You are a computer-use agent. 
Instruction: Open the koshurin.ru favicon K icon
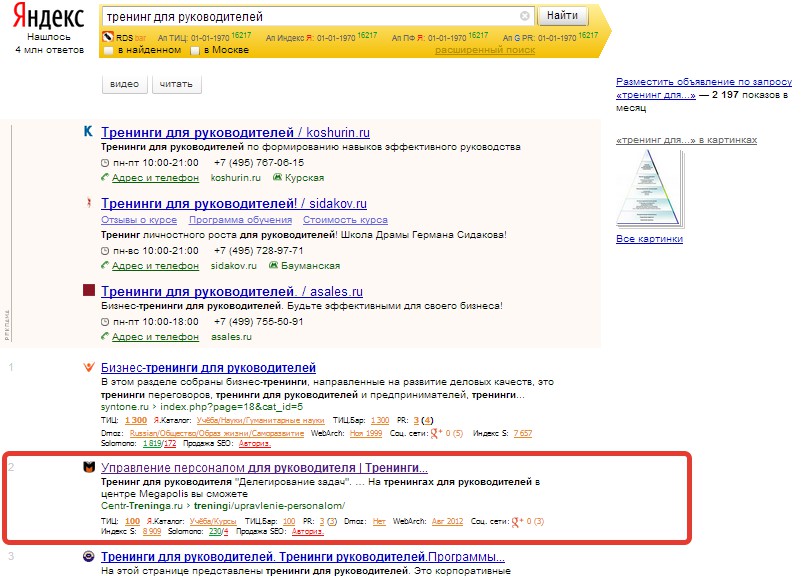[88, 131]
